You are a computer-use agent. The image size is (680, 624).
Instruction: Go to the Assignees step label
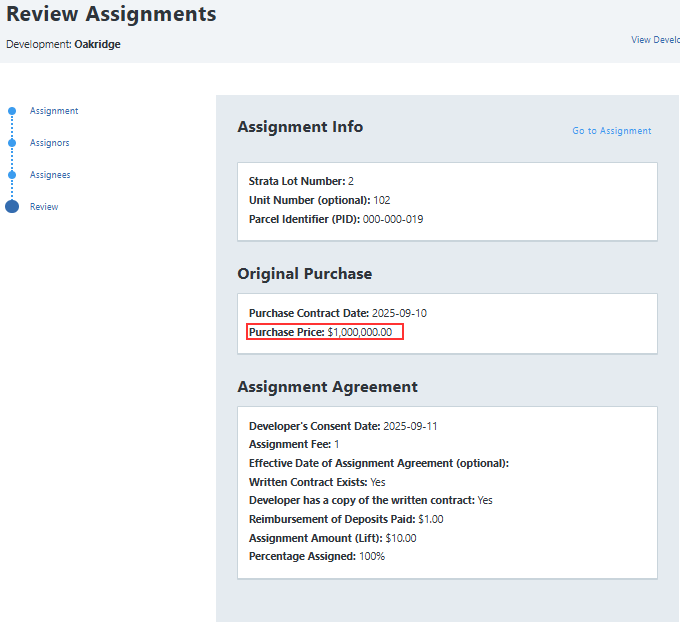(50, 175)
